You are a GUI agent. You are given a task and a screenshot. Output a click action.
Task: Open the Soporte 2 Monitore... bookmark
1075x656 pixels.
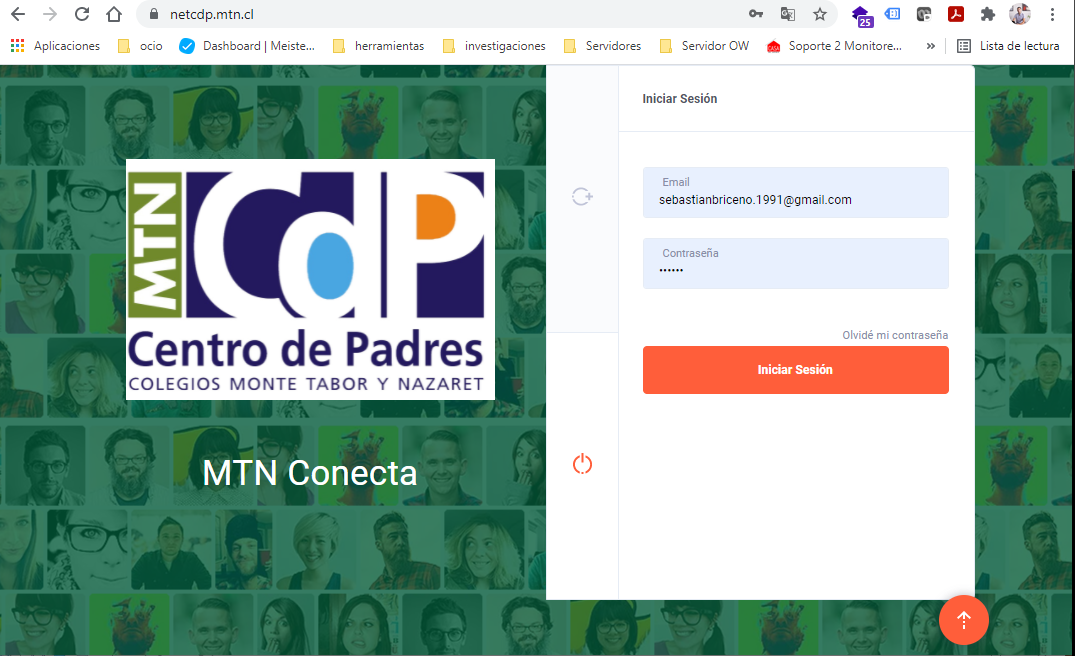(834, 46)
